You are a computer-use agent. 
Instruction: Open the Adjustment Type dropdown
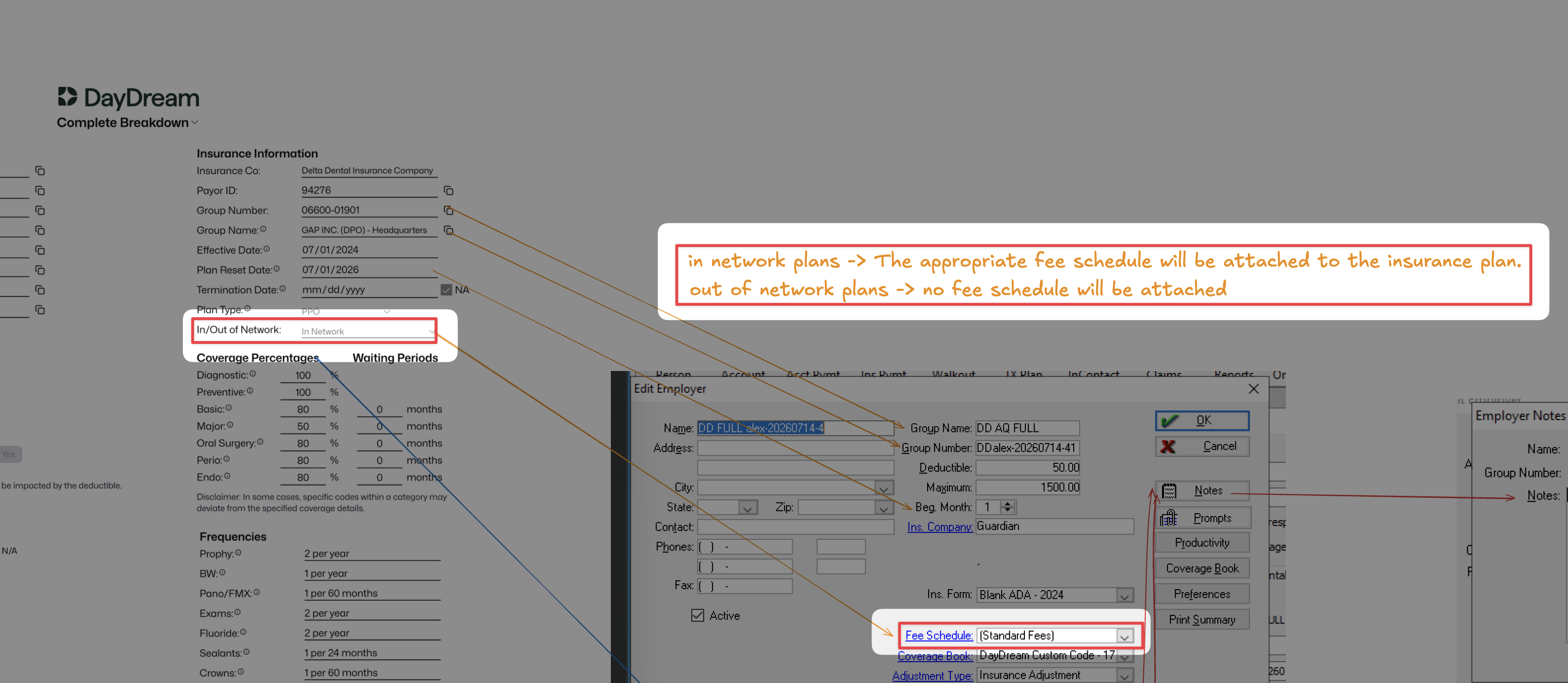pos(1124,675)
